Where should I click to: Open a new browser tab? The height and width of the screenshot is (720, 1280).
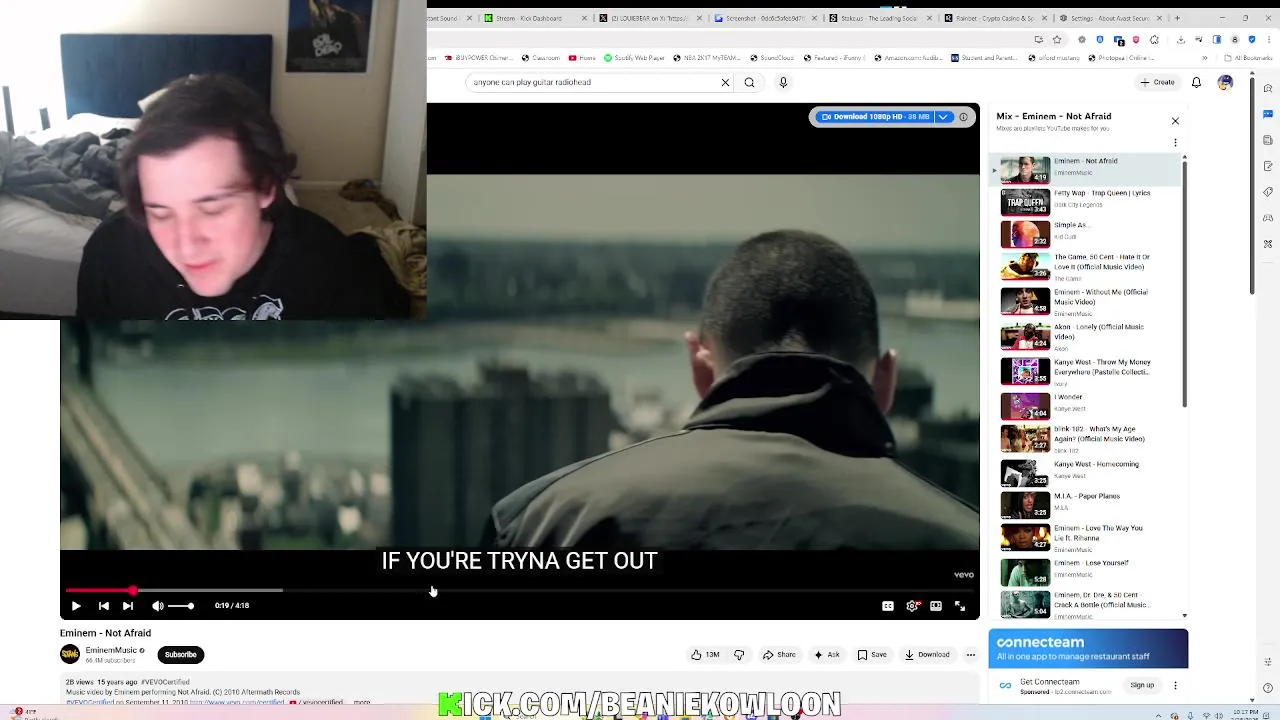(1177, 18)
